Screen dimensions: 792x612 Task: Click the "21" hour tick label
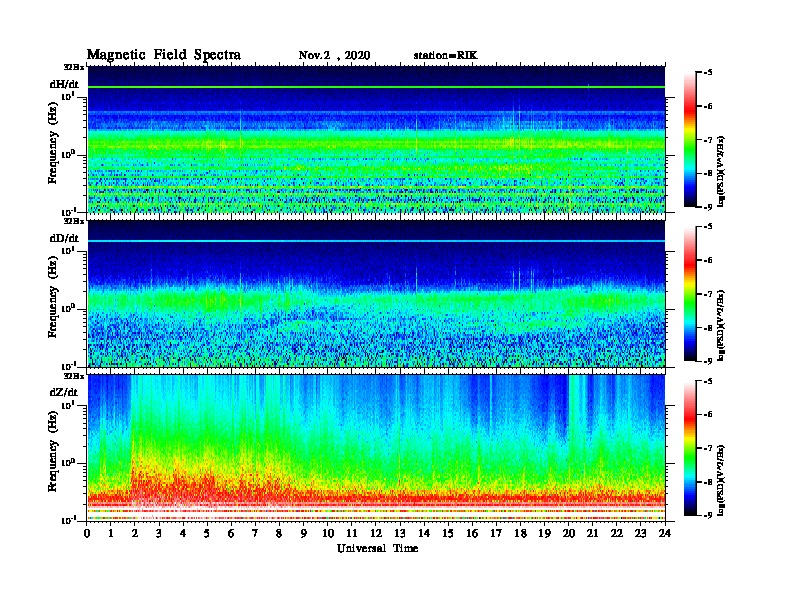point(592,533)
